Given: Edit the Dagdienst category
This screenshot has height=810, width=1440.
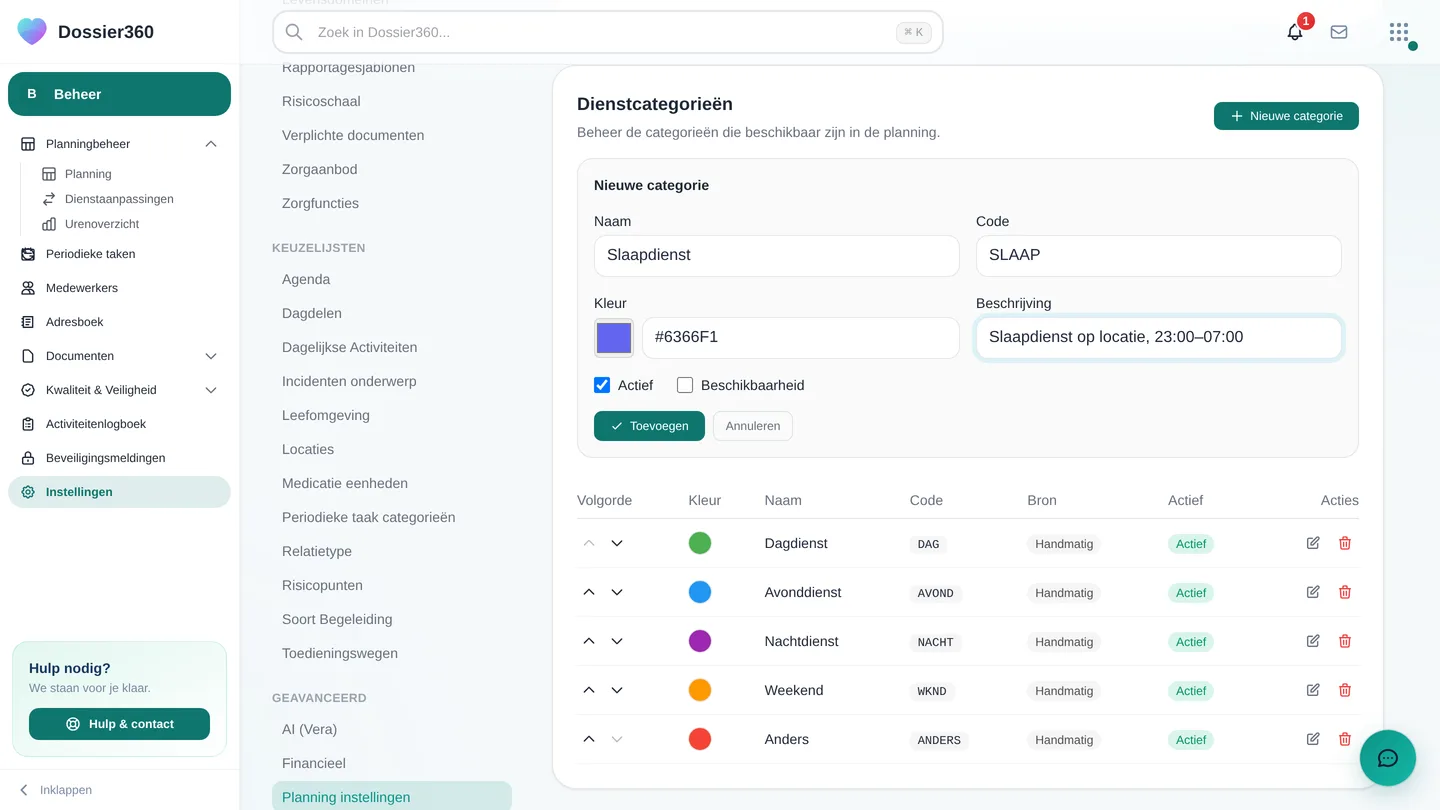Looking at the screenshot, I should [1313, 543].
